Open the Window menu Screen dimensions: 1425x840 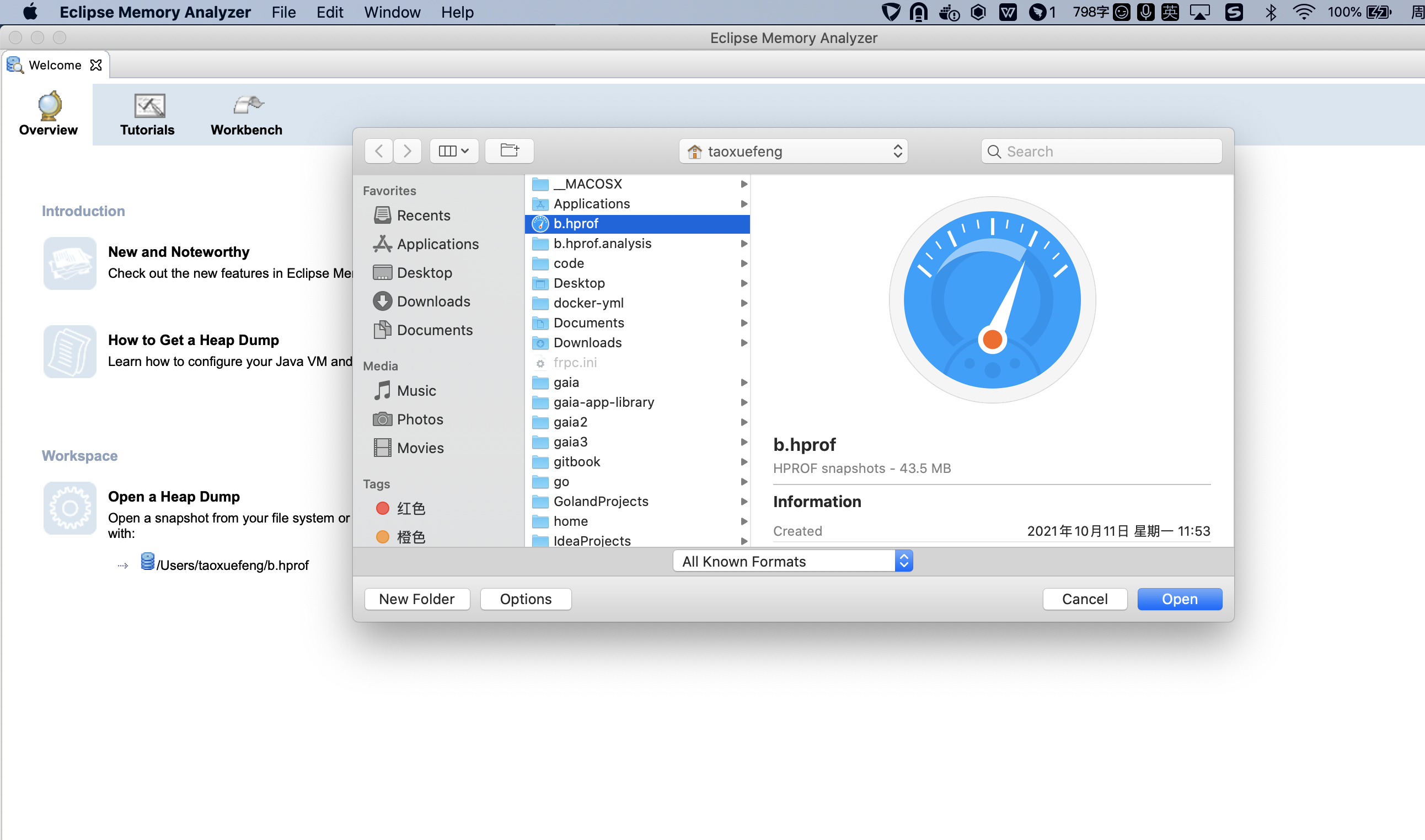[x=392, y=12]
